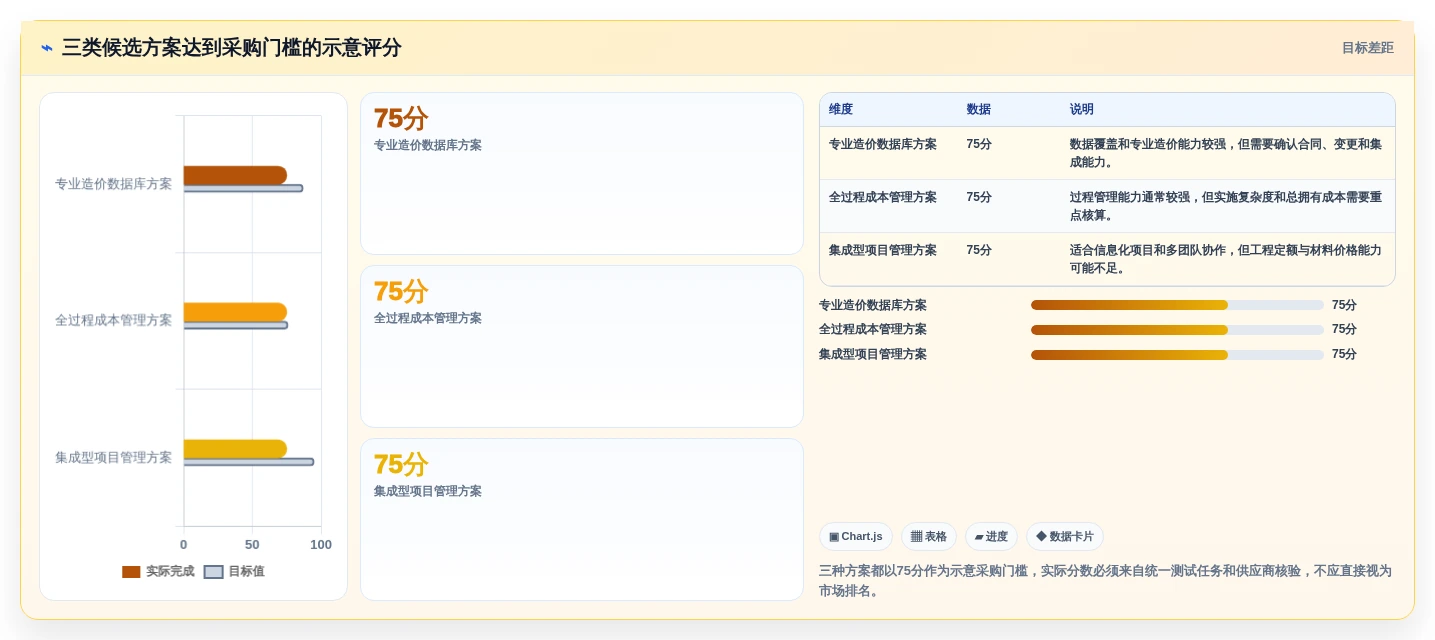Screen dimensions: 1435x640
Task: Click the 数据卡片 tag chip
Action: [x=1065, y=537]
